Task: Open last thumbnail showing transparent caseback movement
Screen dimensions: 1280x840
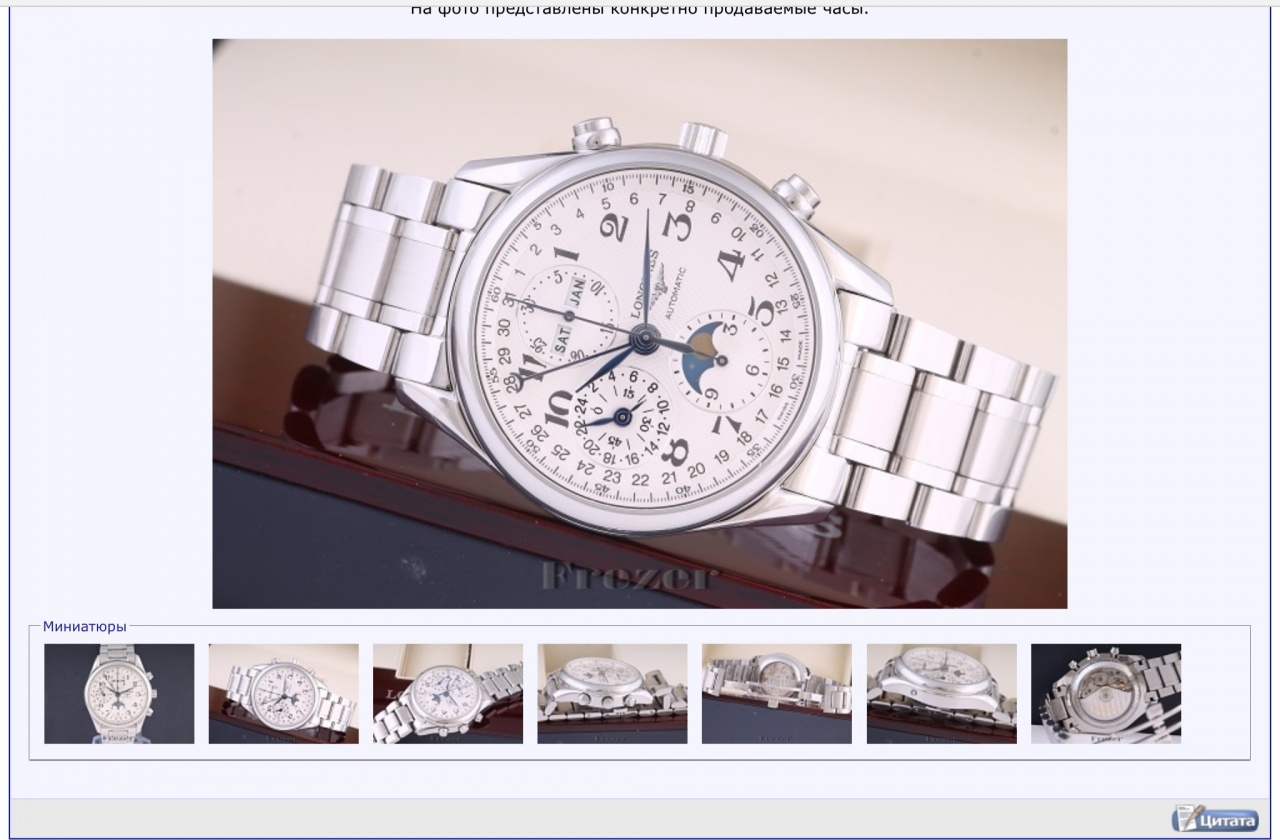Action: [1105, 693]
